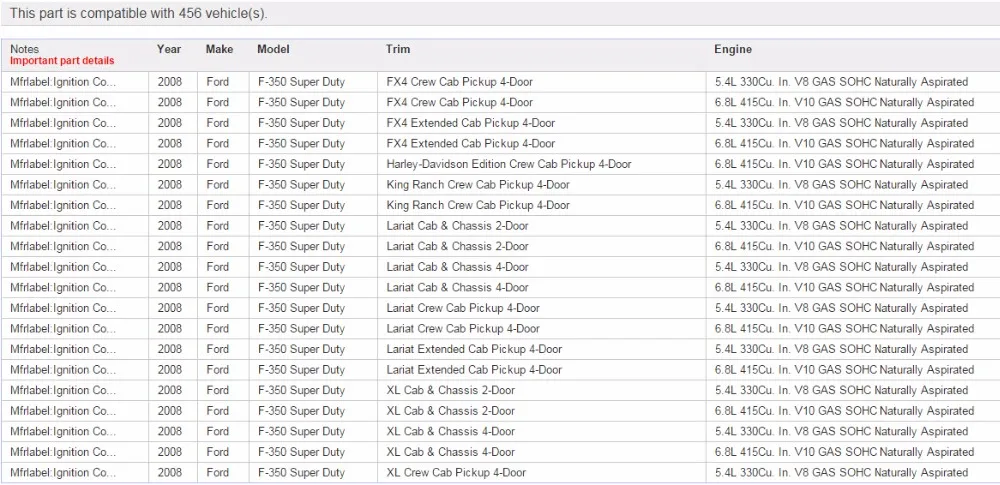
Task: Select Trim cell of King Ranch 5.4L row
Action: point(541,184)
